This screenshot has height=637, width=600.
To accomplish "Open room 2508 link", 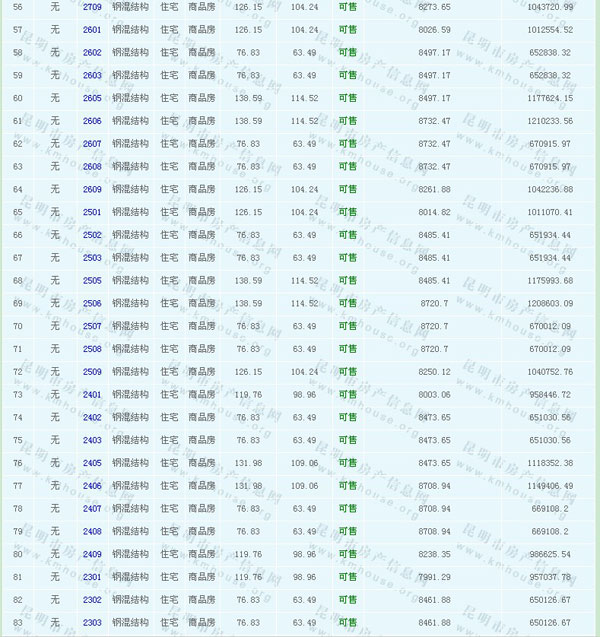I will (92, 349).
